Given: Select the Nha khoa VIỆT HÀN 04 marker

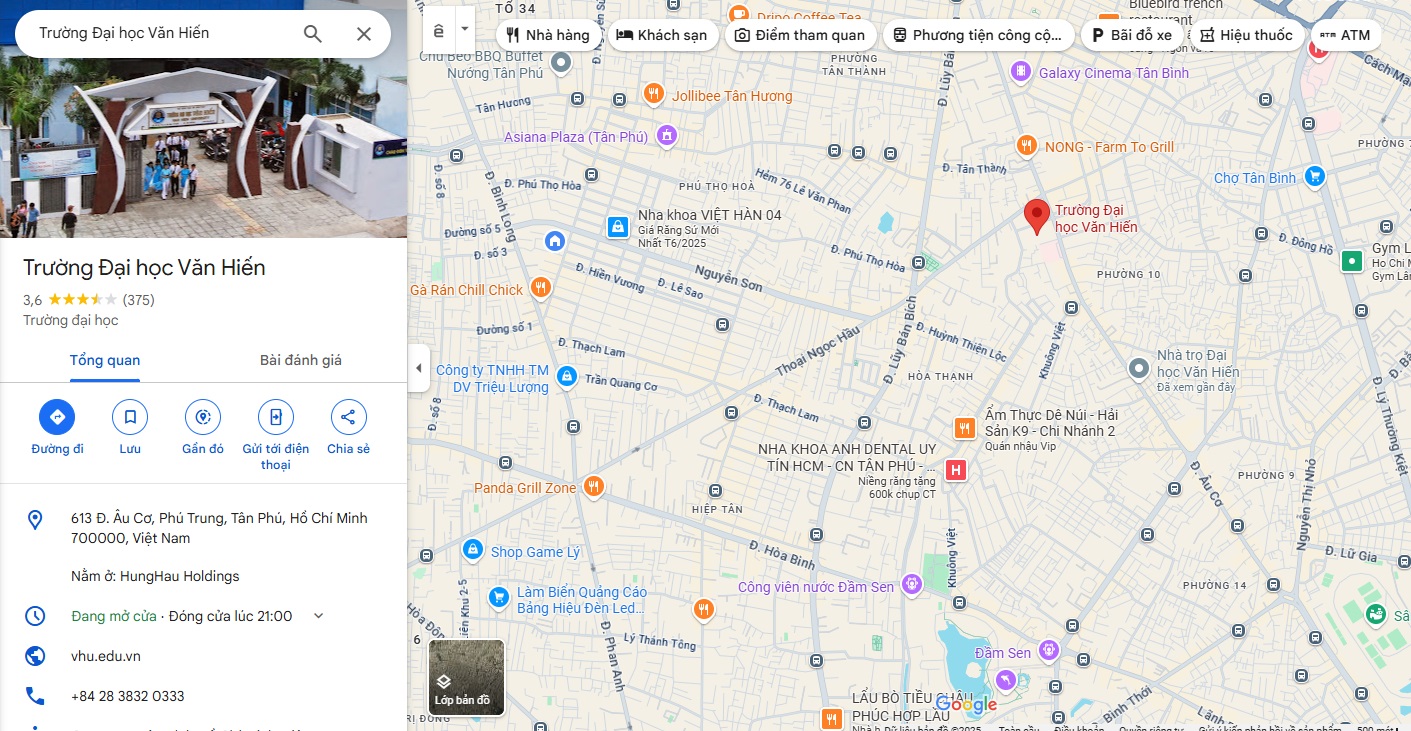Looking at the screenshot, I should pyautogui.click(x=618, y=228).
